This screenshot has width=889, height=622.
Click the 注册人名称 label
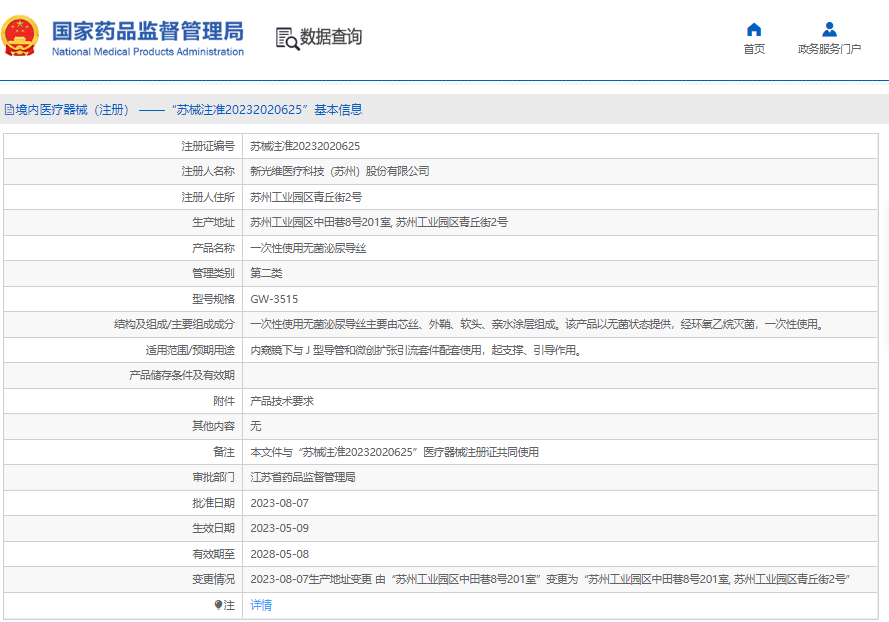pos(208,171)
